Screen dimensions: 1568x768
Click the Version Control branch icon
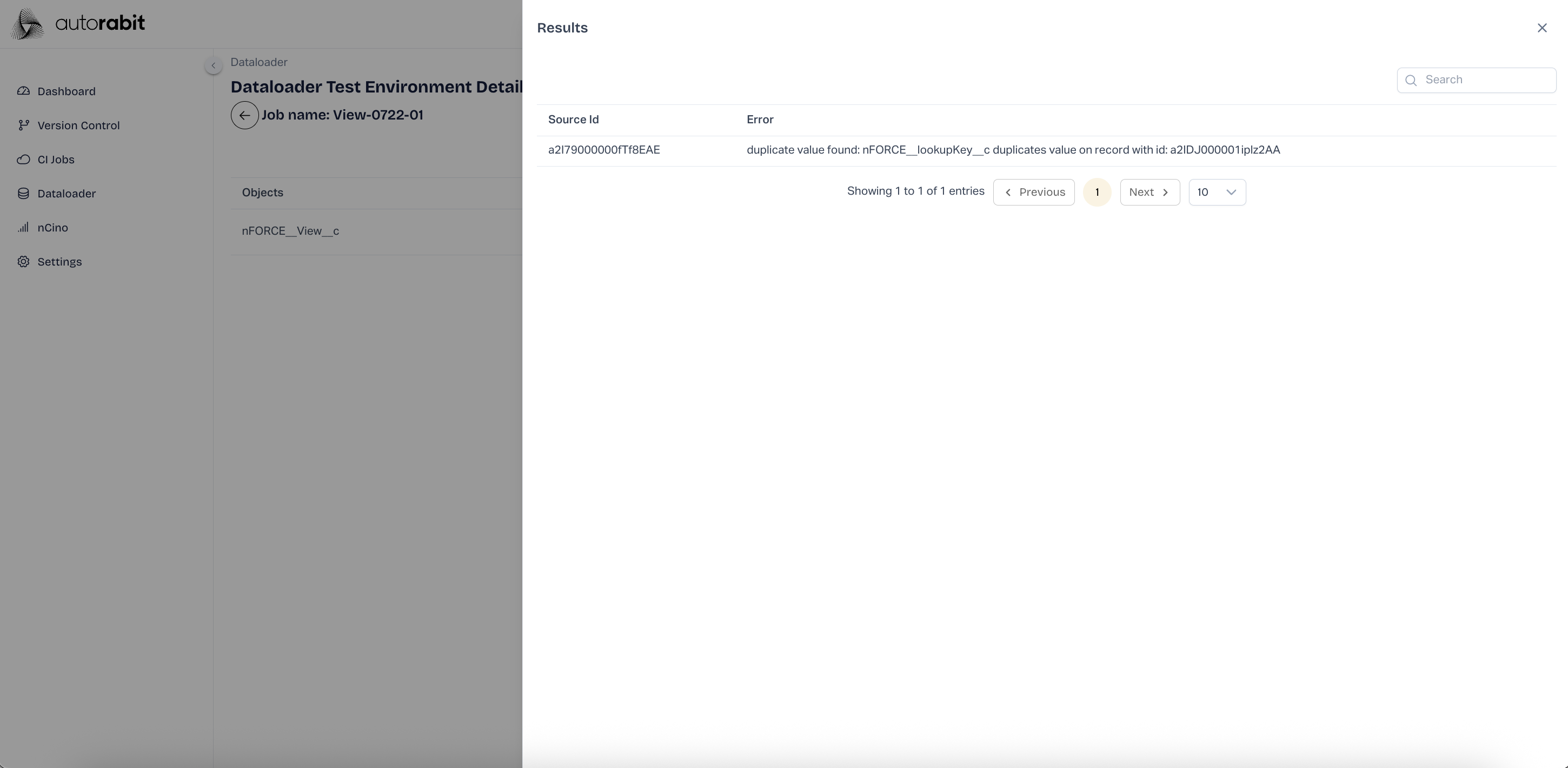pos(23,125)
